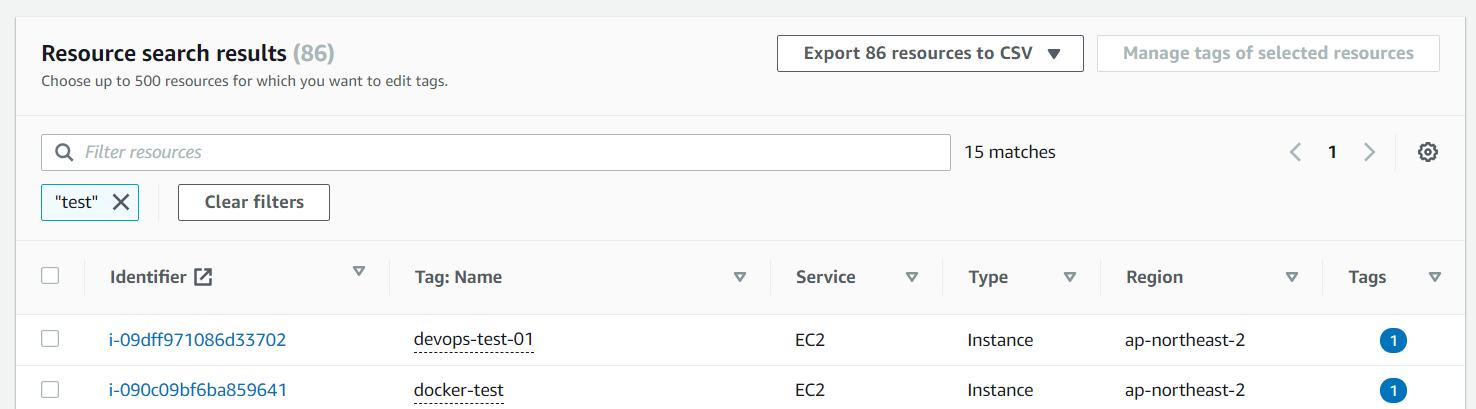Image resolution: width=1476 pixels, height=409 pixels.
Task: Open tags badge for docker-test row
Action: 1393,390
